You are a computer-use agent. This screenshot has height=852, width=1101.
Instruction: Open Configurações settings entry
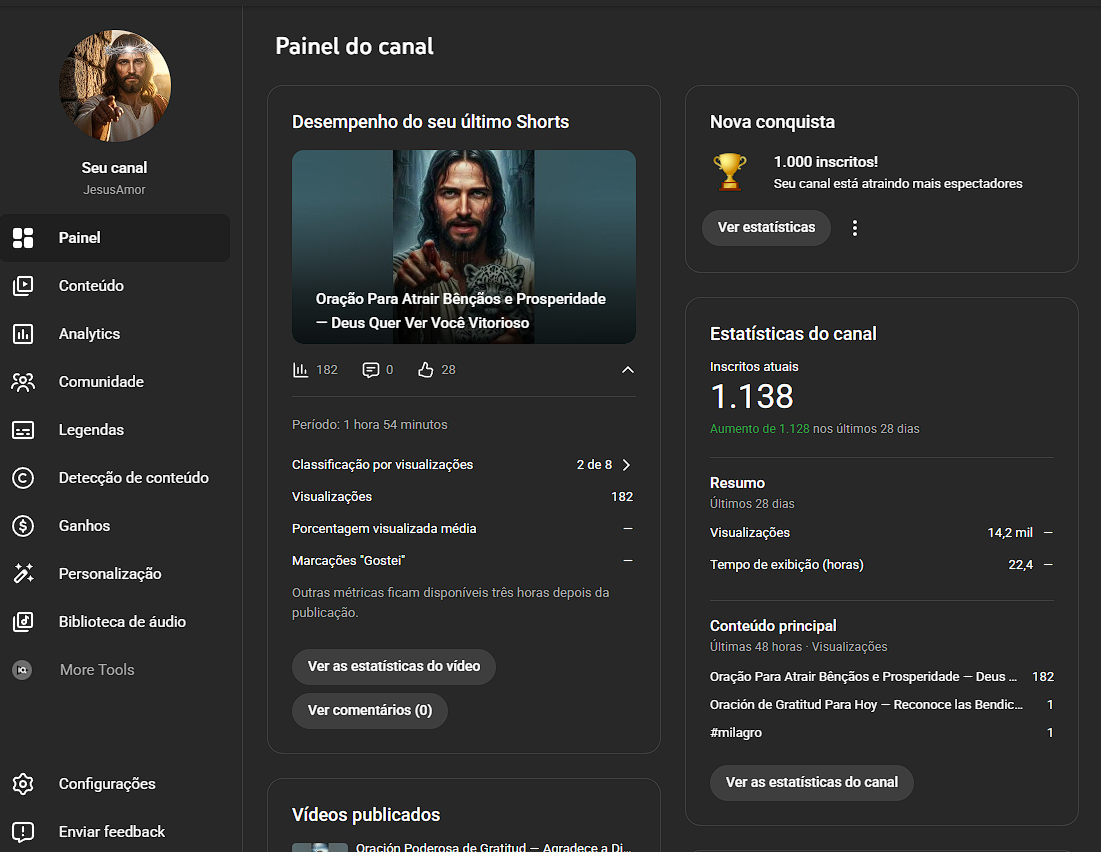[115, 784]
